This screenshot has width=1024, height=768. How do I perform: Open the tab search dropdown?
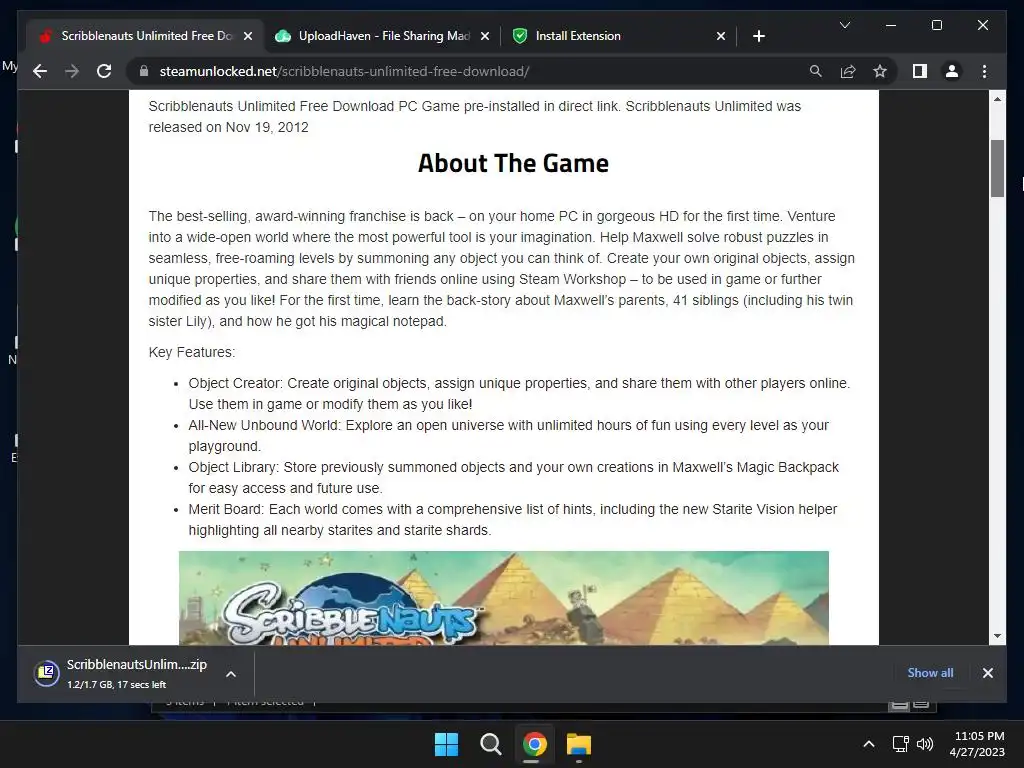click(x=844, y=25)
